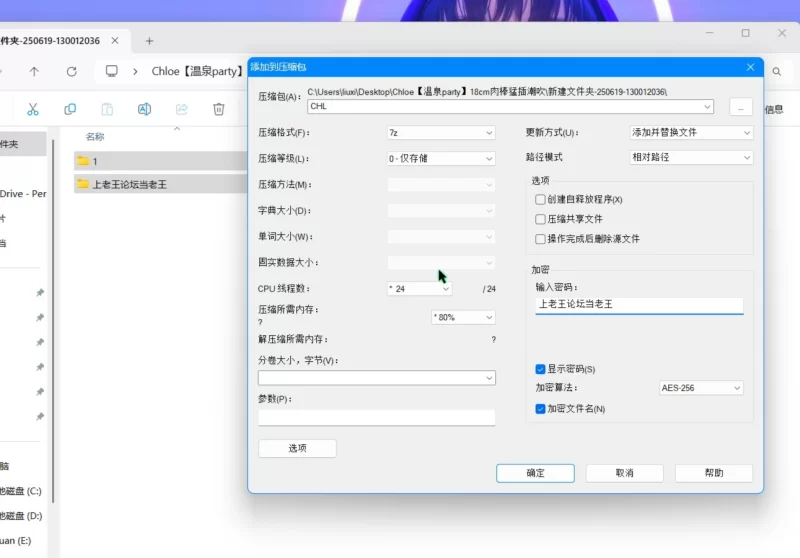Open a new Explorer tab with plus icon
This screenshot has width=800, height=558.
[149, 41]
